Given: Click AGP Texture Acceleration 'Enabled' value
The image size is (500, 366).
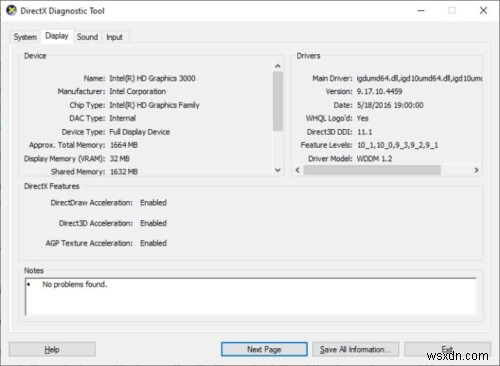Looking at the screenshot, I should (x=153, y=243).
